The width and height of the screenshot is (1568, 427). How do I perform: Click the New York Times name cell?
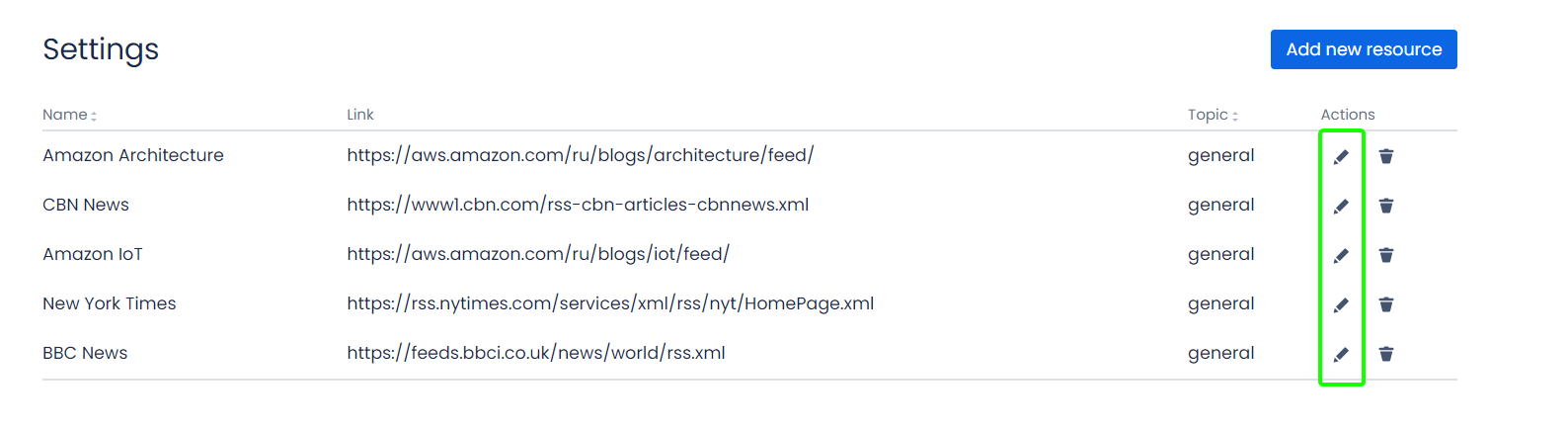point(110,303)
